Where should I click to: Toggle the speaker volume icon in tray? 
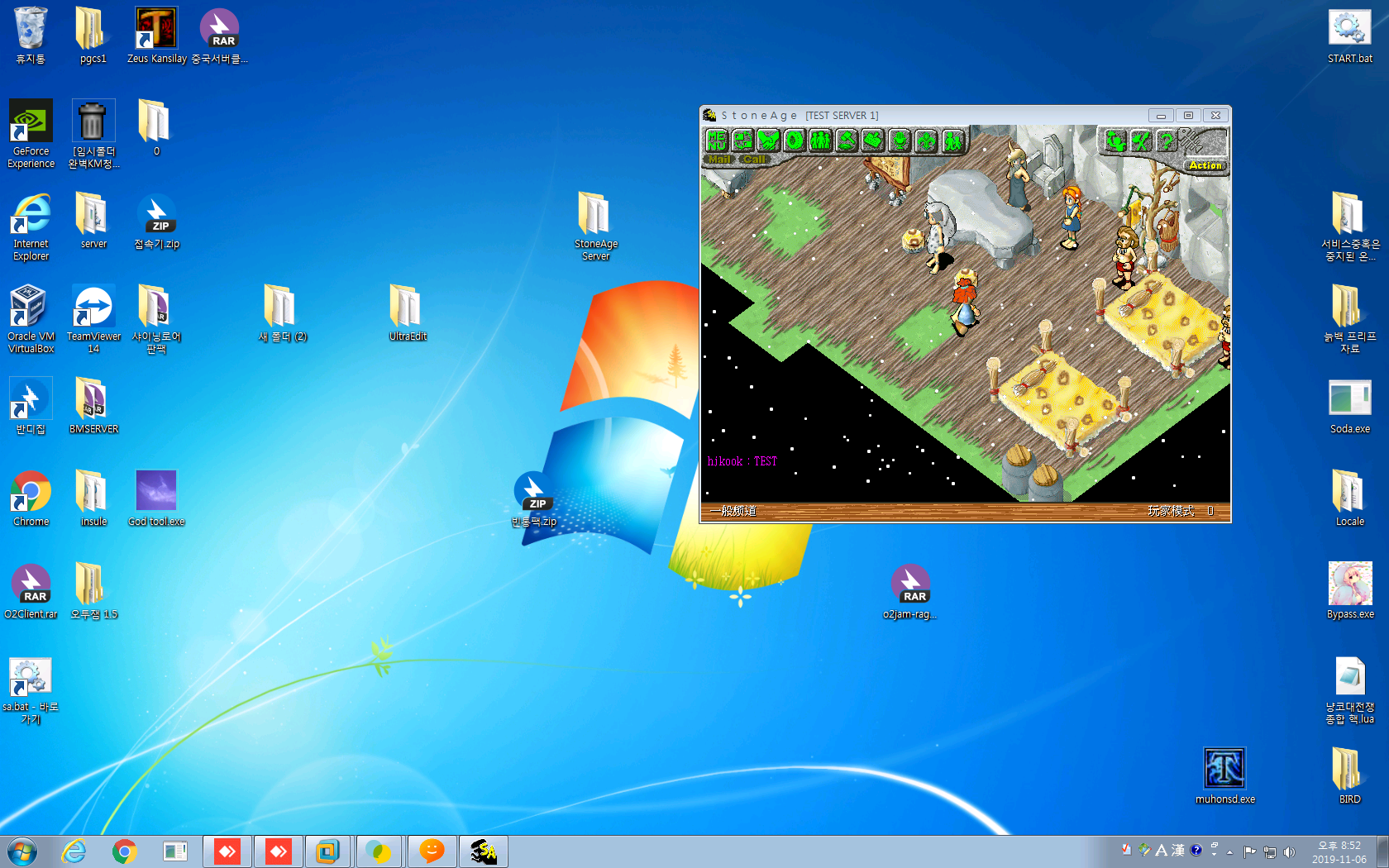[1289, 851]
